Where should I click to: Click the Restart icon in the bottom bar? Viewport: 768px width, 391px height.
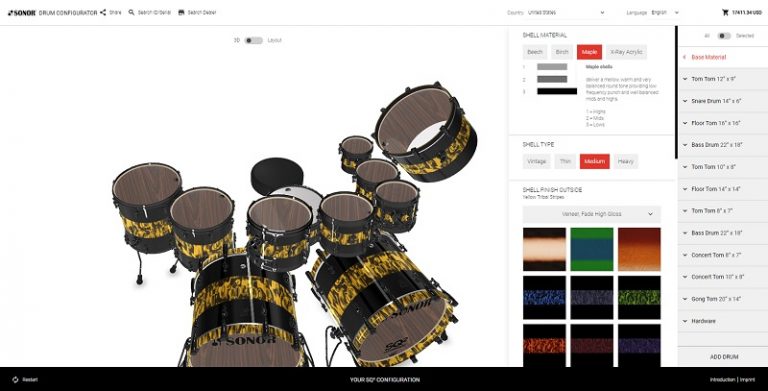15,380
